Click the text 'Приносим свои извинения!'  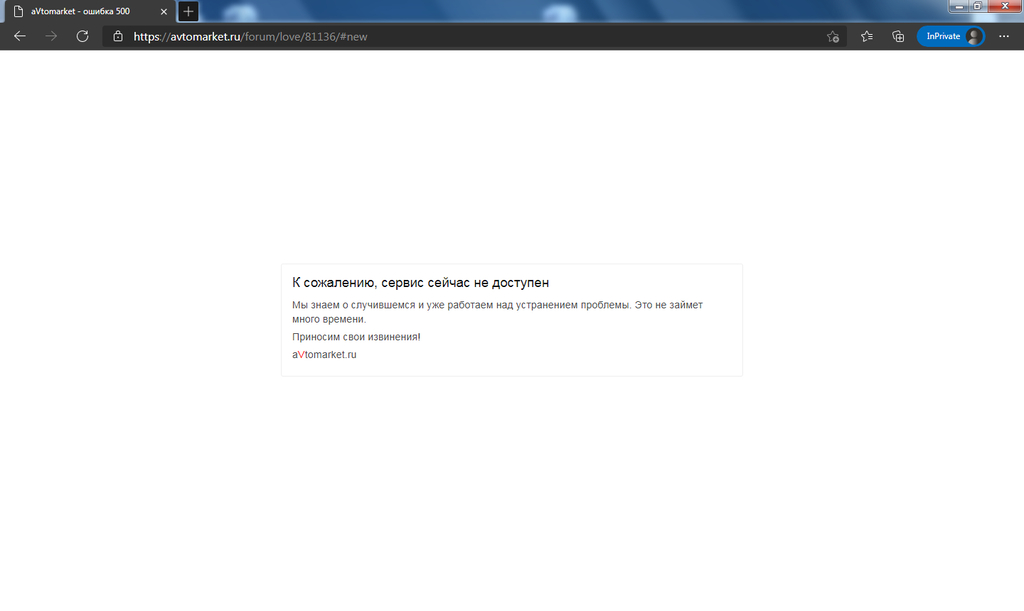pos(356,337)
